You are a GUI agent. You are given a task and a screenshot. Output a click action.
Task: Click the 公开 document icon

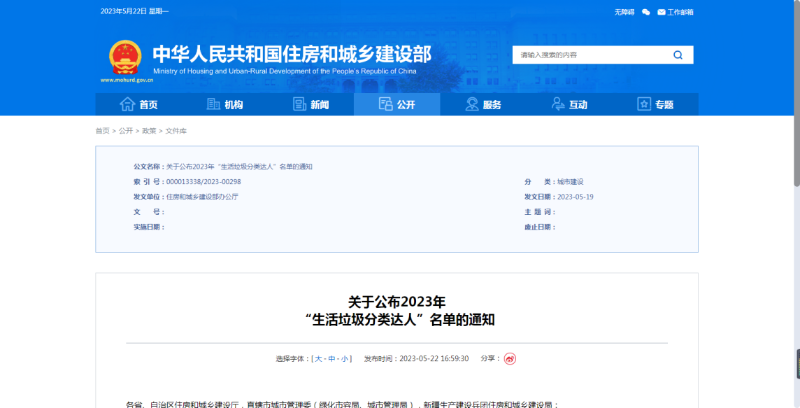tap(386, 105)
